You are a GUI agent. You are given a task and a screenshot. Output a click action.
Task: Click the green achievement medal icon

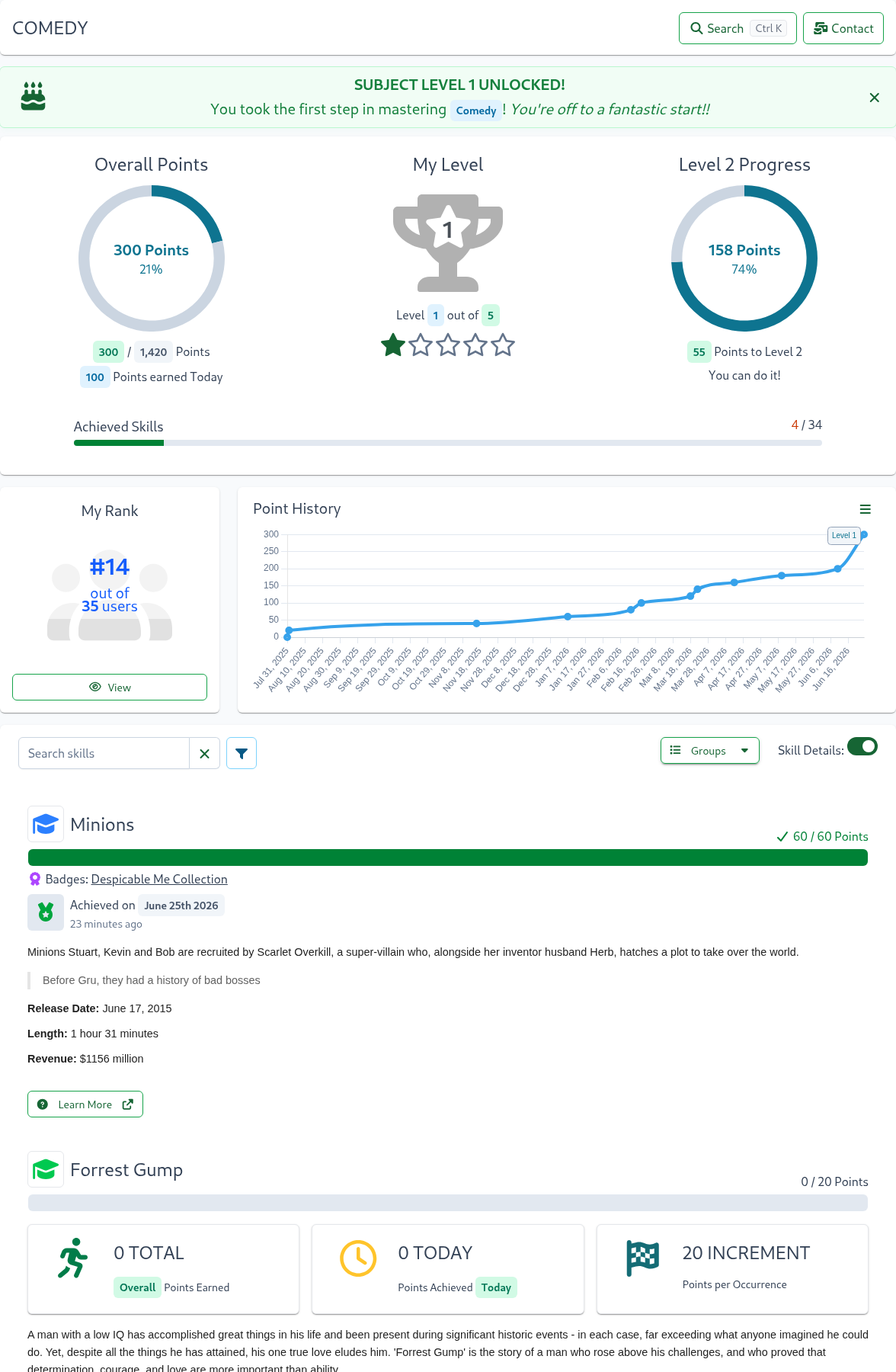(46, 912)
